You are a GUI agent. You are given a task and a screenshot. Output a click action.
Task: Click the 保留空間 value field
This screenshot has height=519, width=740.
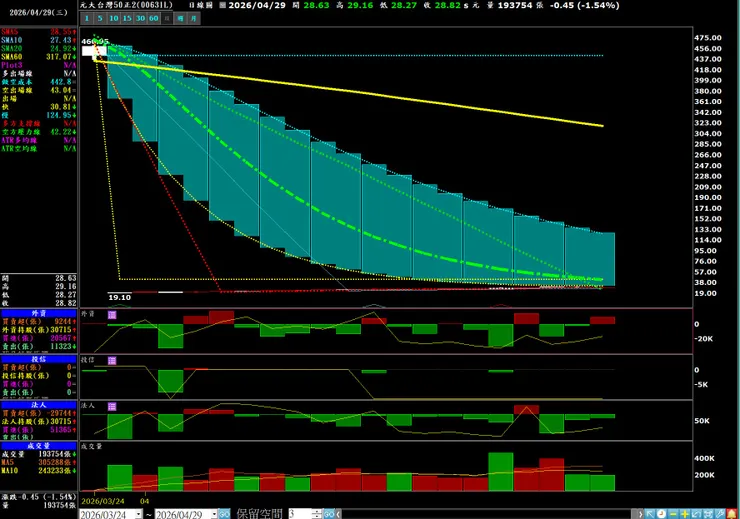point(300,514)
